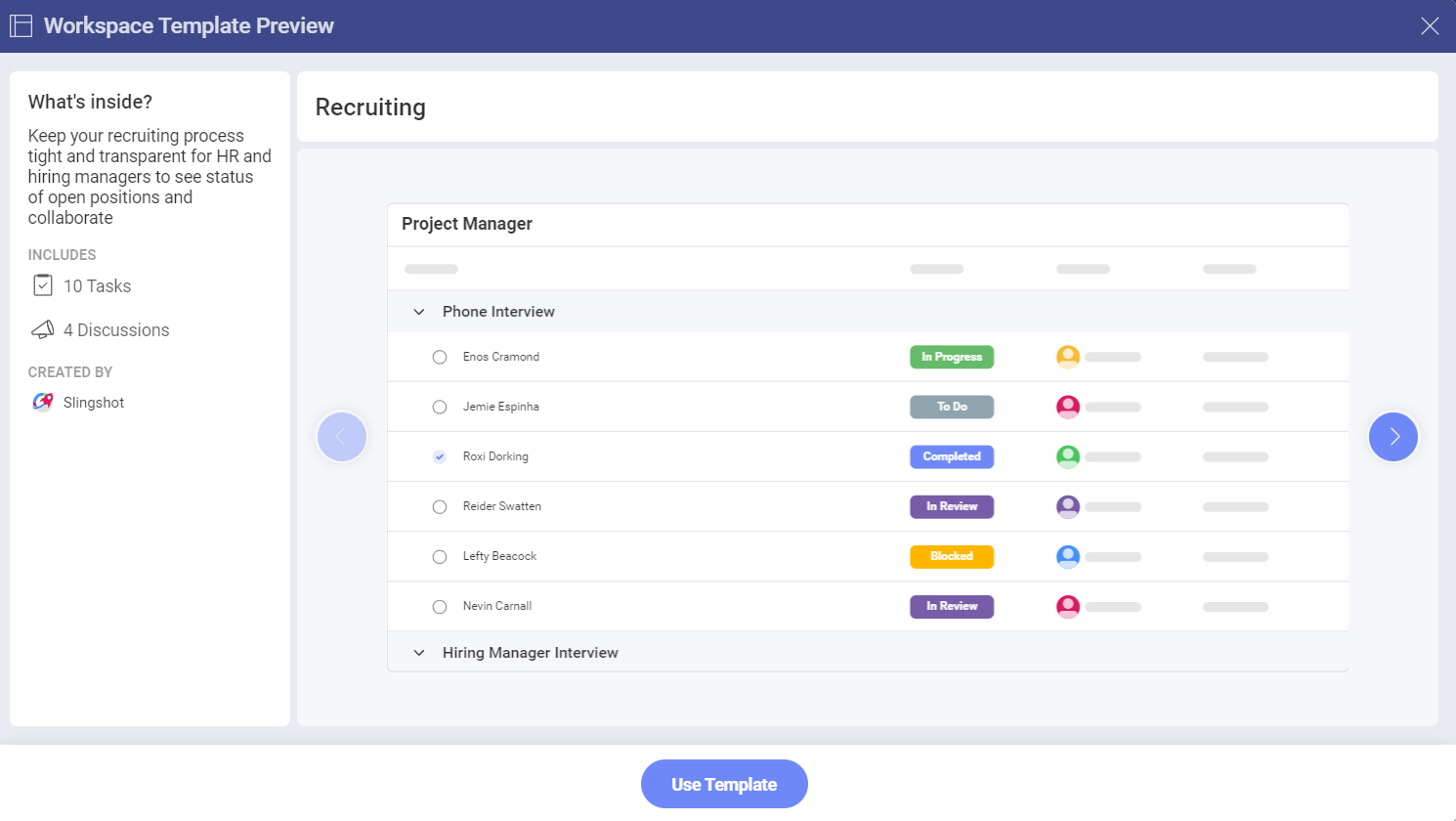Click the workspace template icon in header
This screenshot has height=821, width=1456.
point(21,26)
